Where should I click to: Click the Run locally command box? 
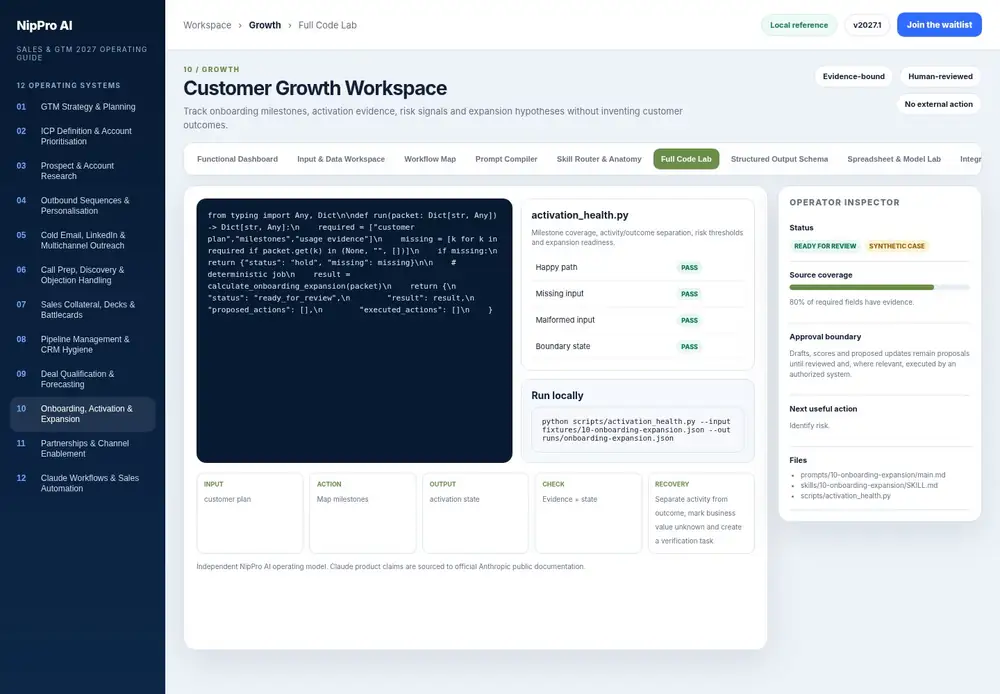click(x=637, y=430)
